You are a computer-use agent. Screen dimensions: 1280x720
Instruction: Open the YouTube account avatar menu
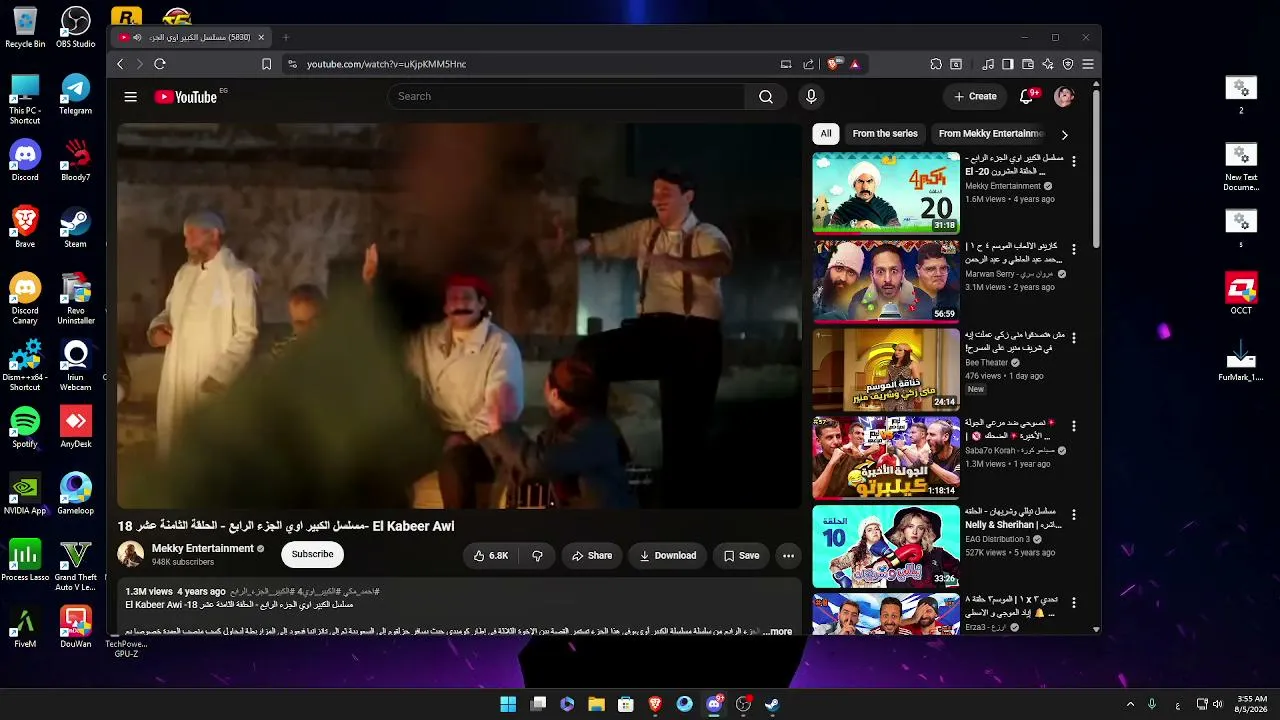click(1064, 97)
